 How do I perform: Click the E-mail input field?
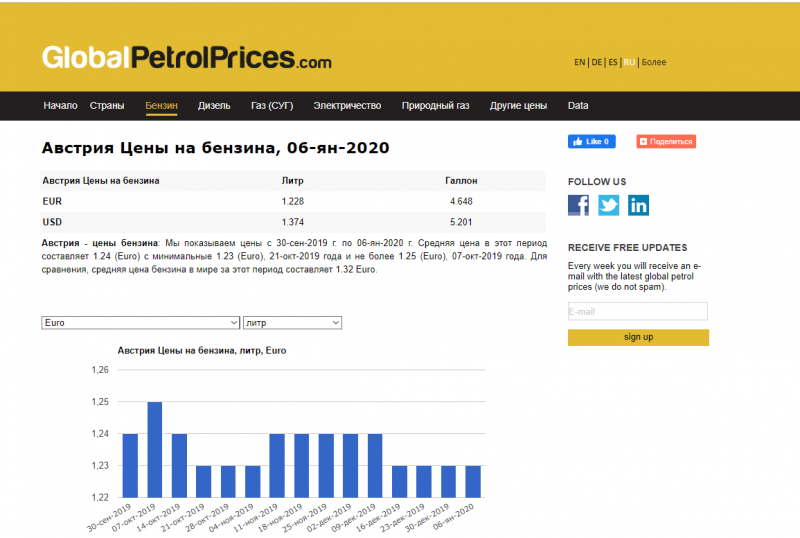coord(637,311)
